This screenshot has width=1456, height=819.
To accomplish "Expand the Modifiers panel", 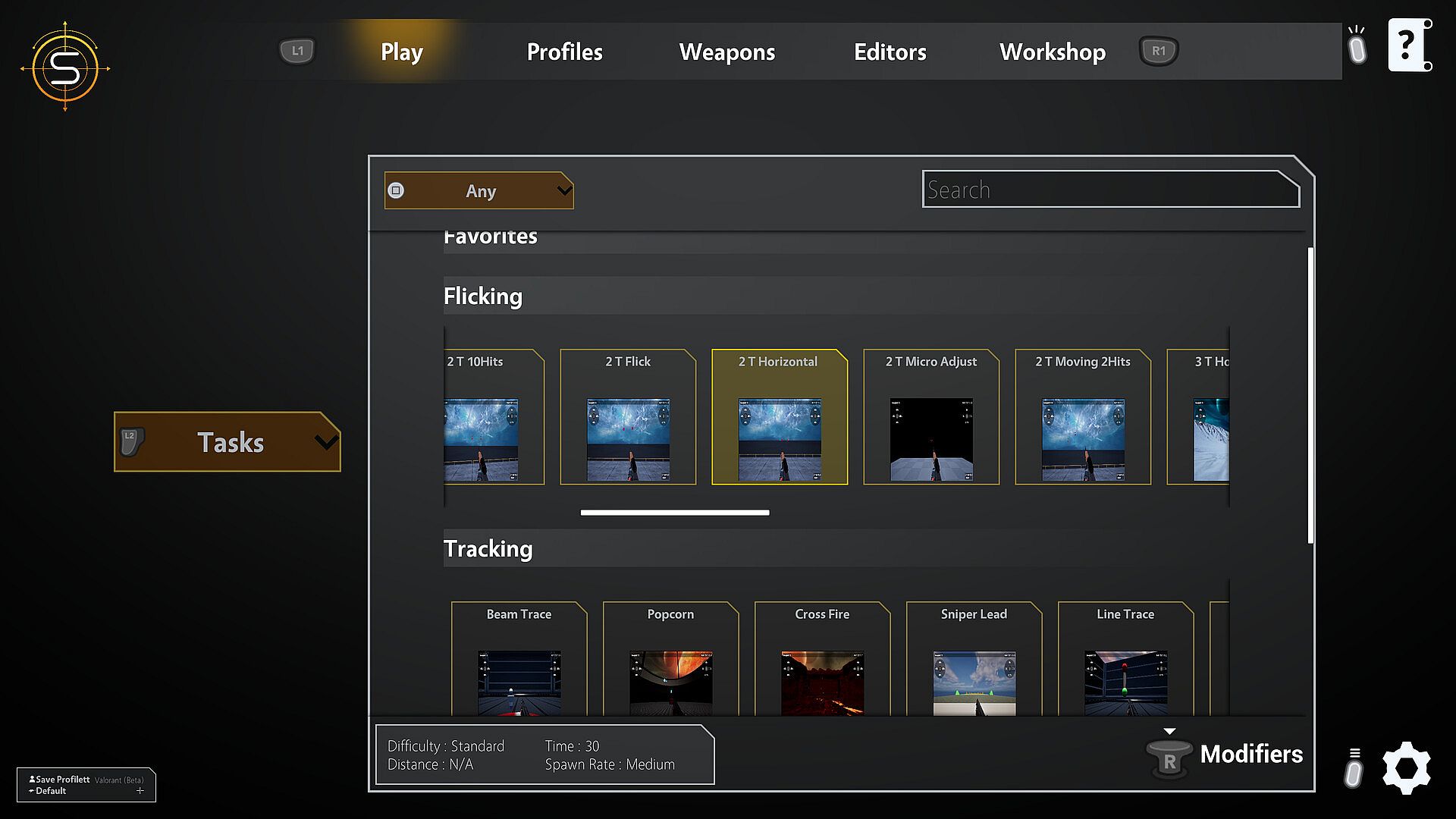I will coord(1250,754).
